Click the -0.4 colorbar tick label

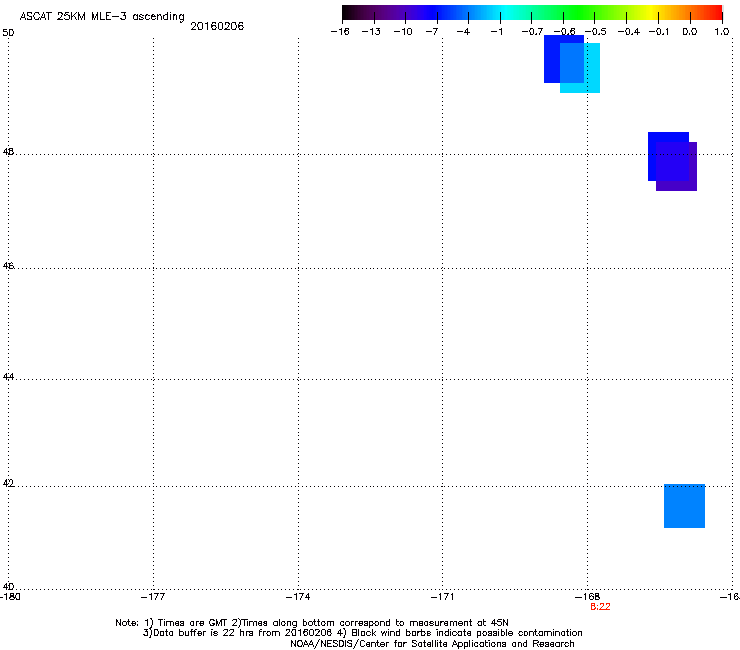(x=629, y=32)
